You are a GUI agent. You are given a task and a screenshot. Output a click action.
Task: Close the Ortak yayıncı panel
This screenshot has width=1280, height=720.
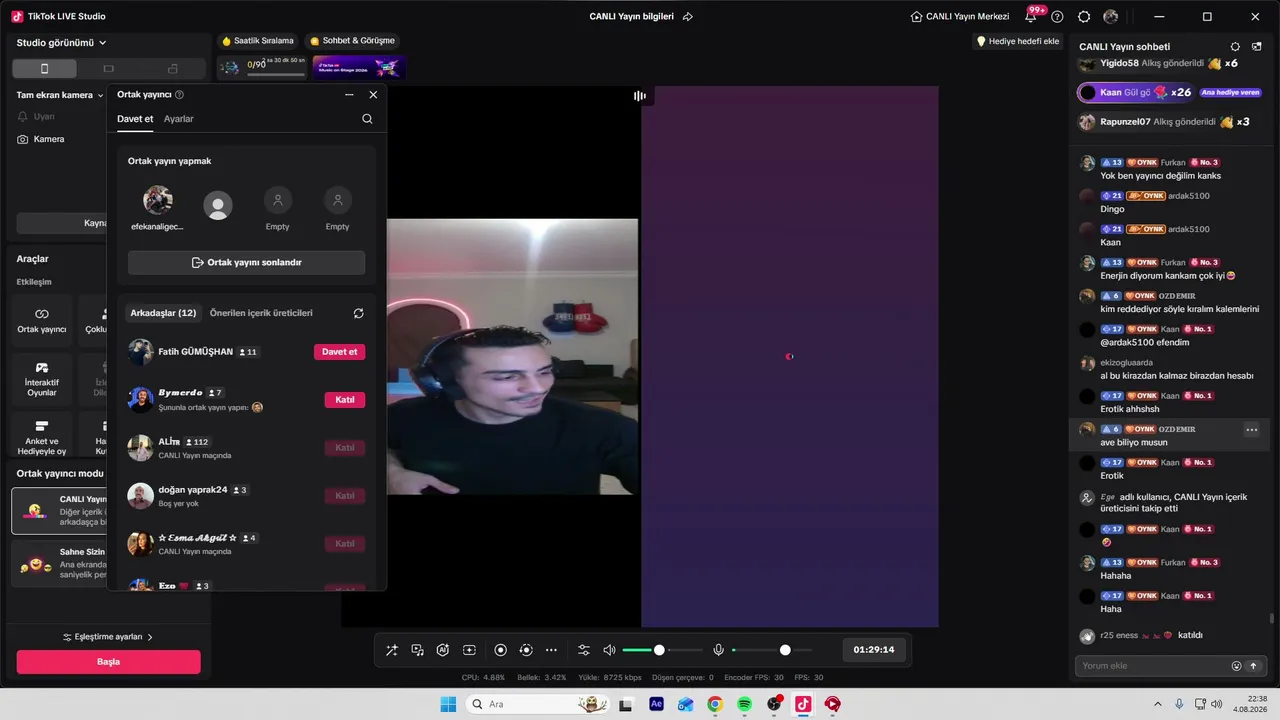point(373,95)
